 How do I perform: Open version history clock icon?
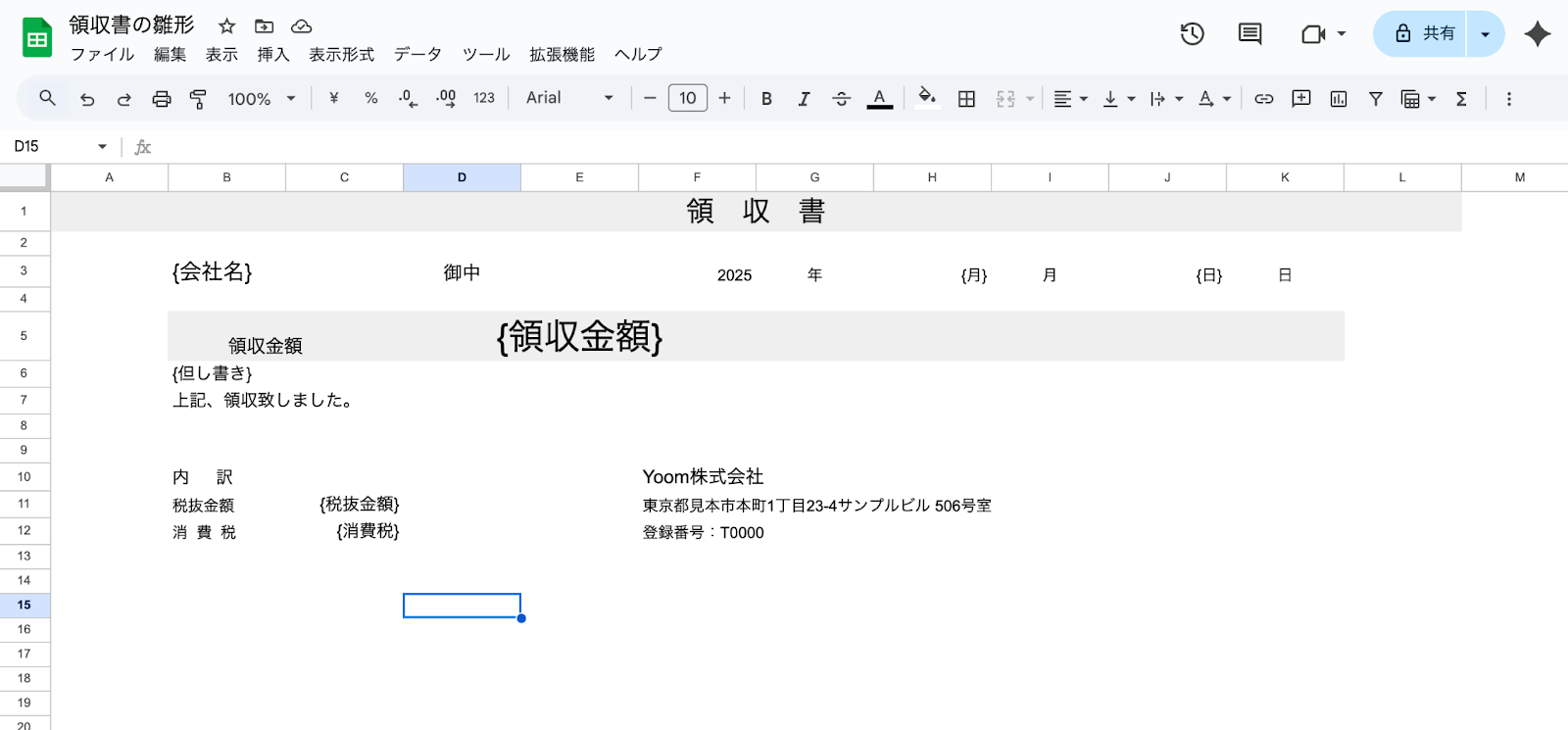[x=1192, y=33]
